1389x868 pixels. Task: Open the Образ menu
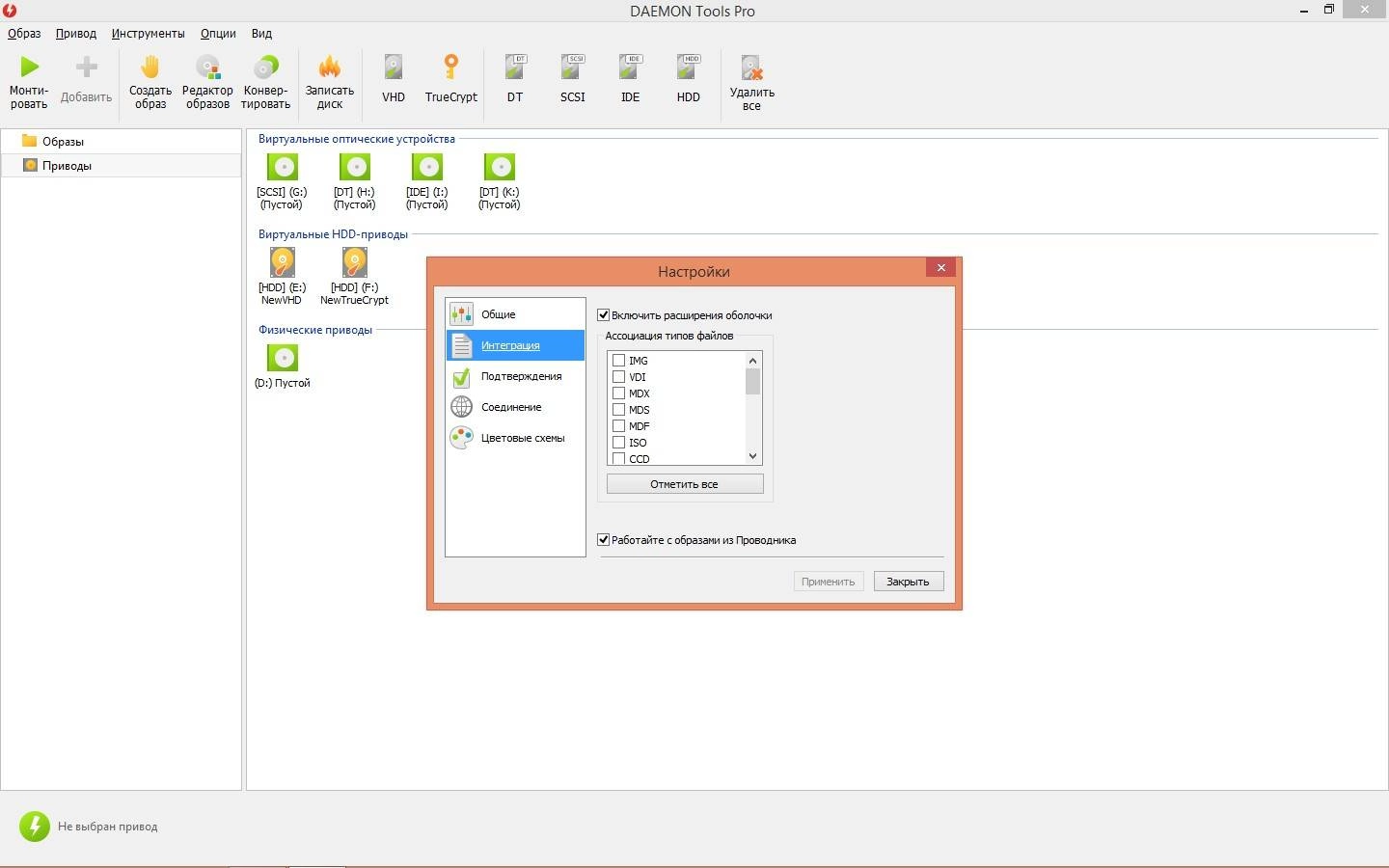pyautogui.click(x=24, y=33)
